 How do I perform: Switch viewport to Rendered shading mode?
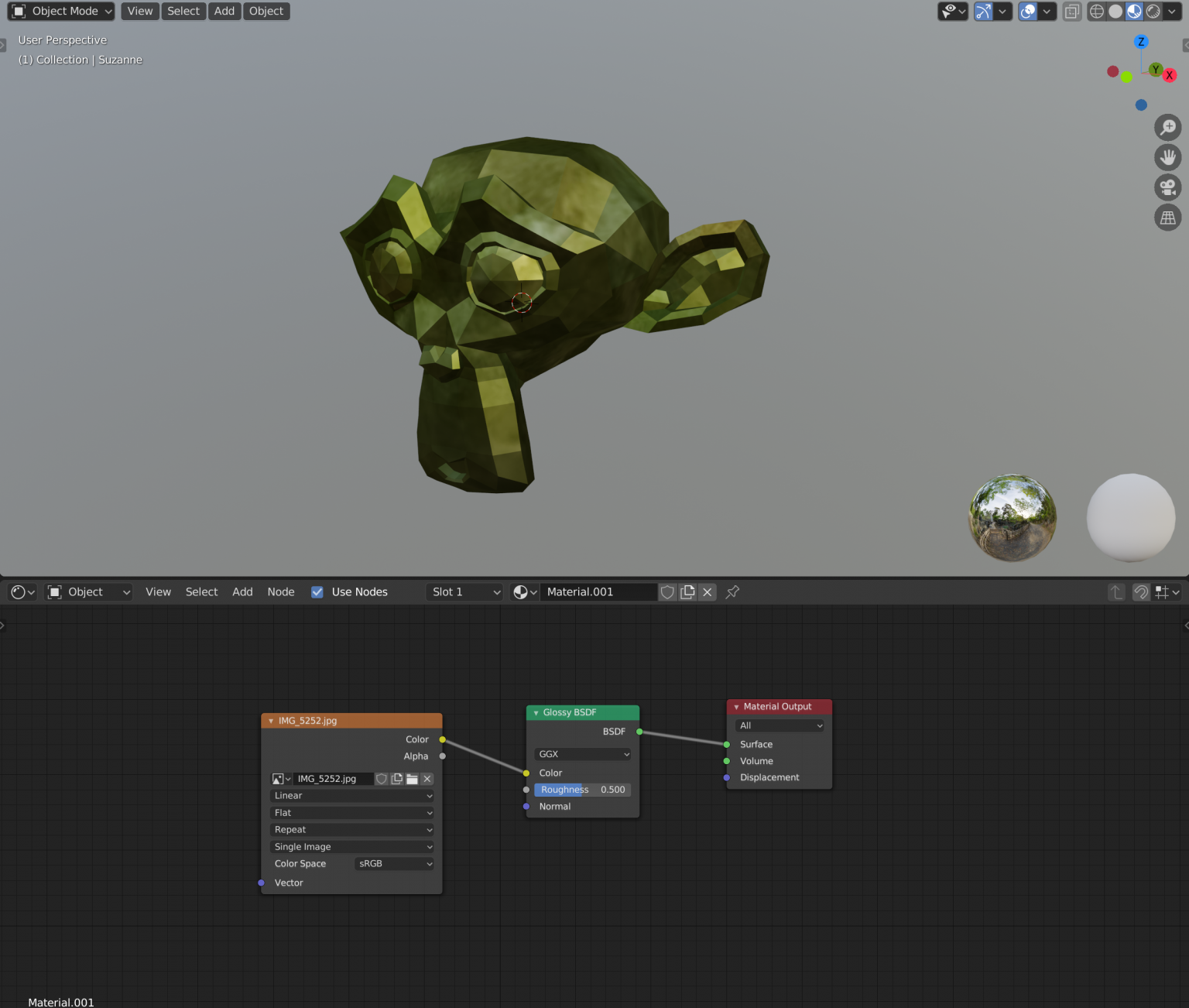click(1153, 11)
